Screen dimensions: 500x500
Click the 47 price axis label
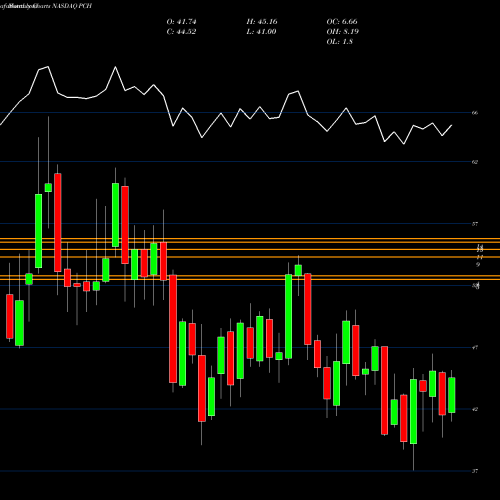click(475, 347)
